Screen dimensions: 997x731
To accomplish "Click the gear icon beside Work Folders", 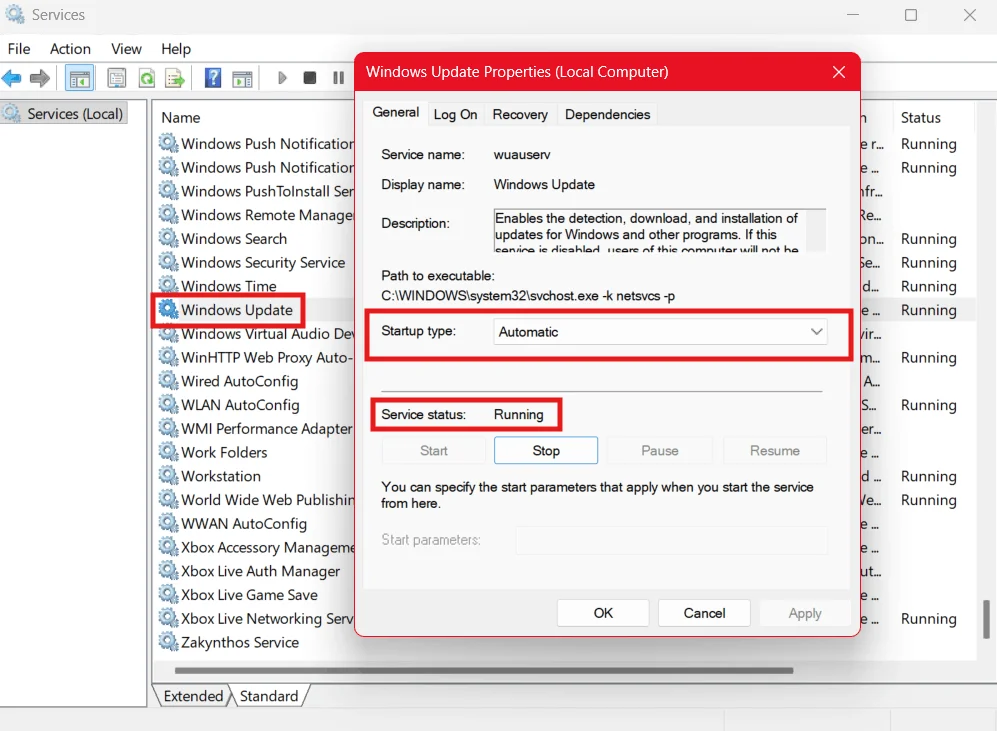I will 168,451.
